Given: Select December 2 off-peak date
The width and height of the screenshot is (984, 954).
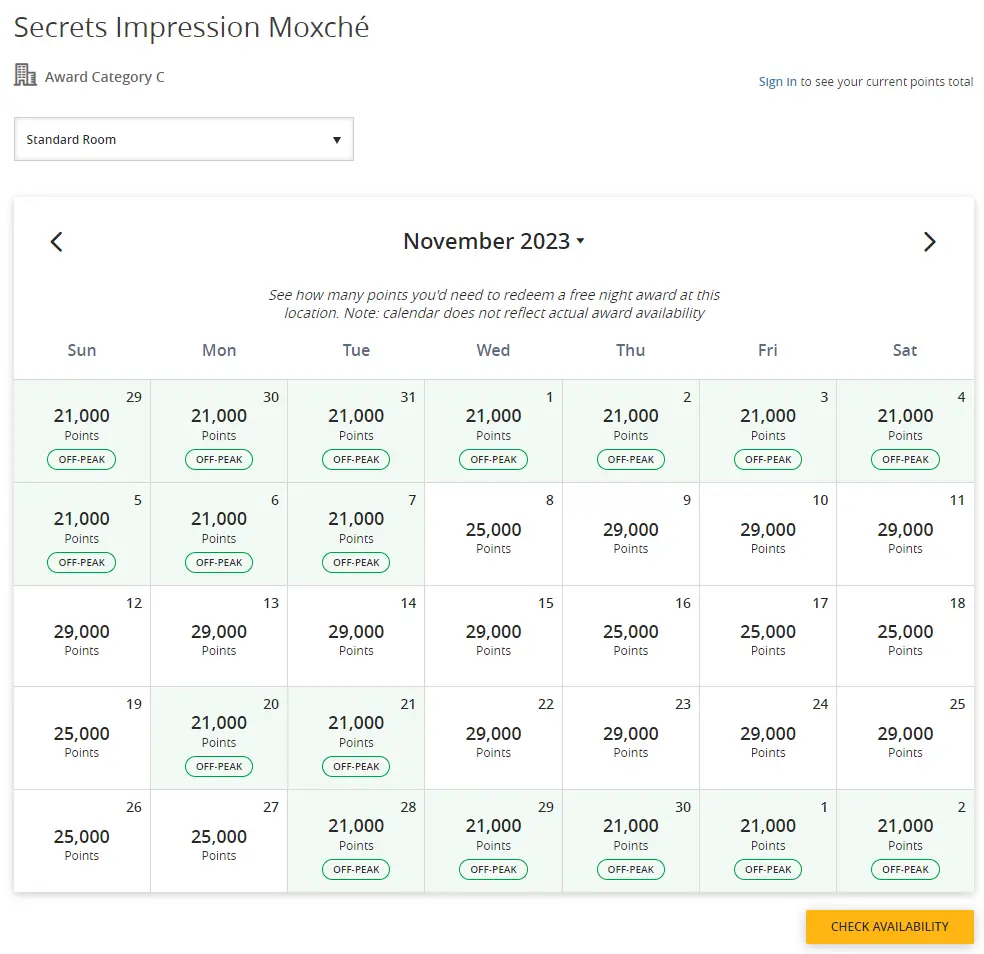Looking at the screenshot, I should point(905,841).
